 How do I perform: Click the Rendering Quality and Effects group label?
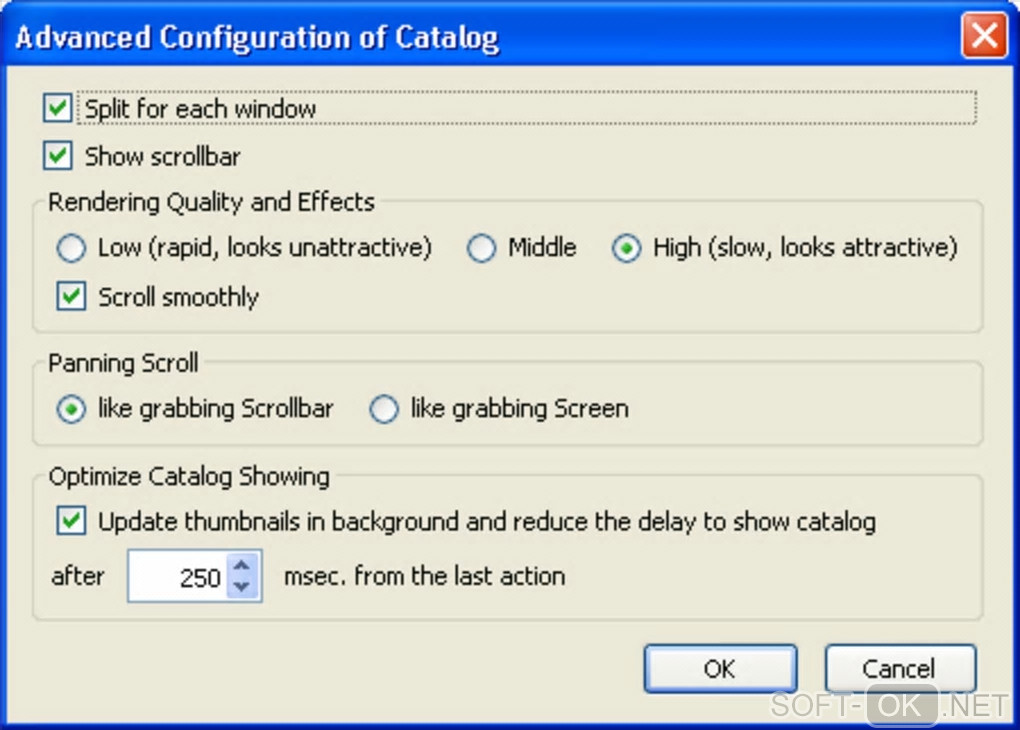tap(211, 202)
